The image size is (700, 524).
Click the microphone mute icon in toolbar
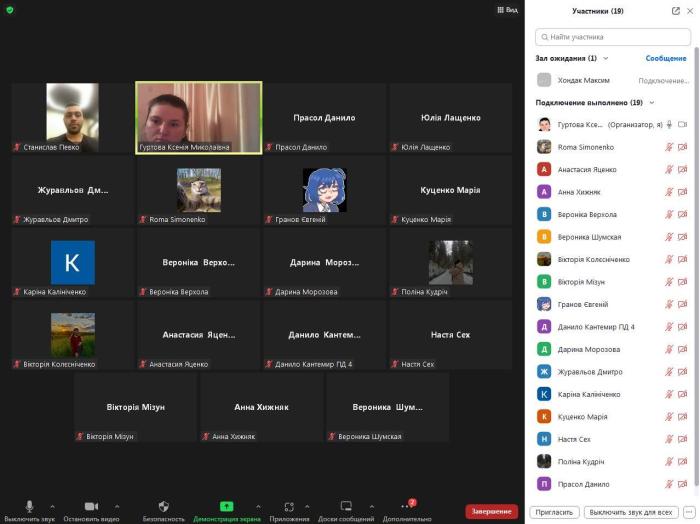(x=29, y=506)
